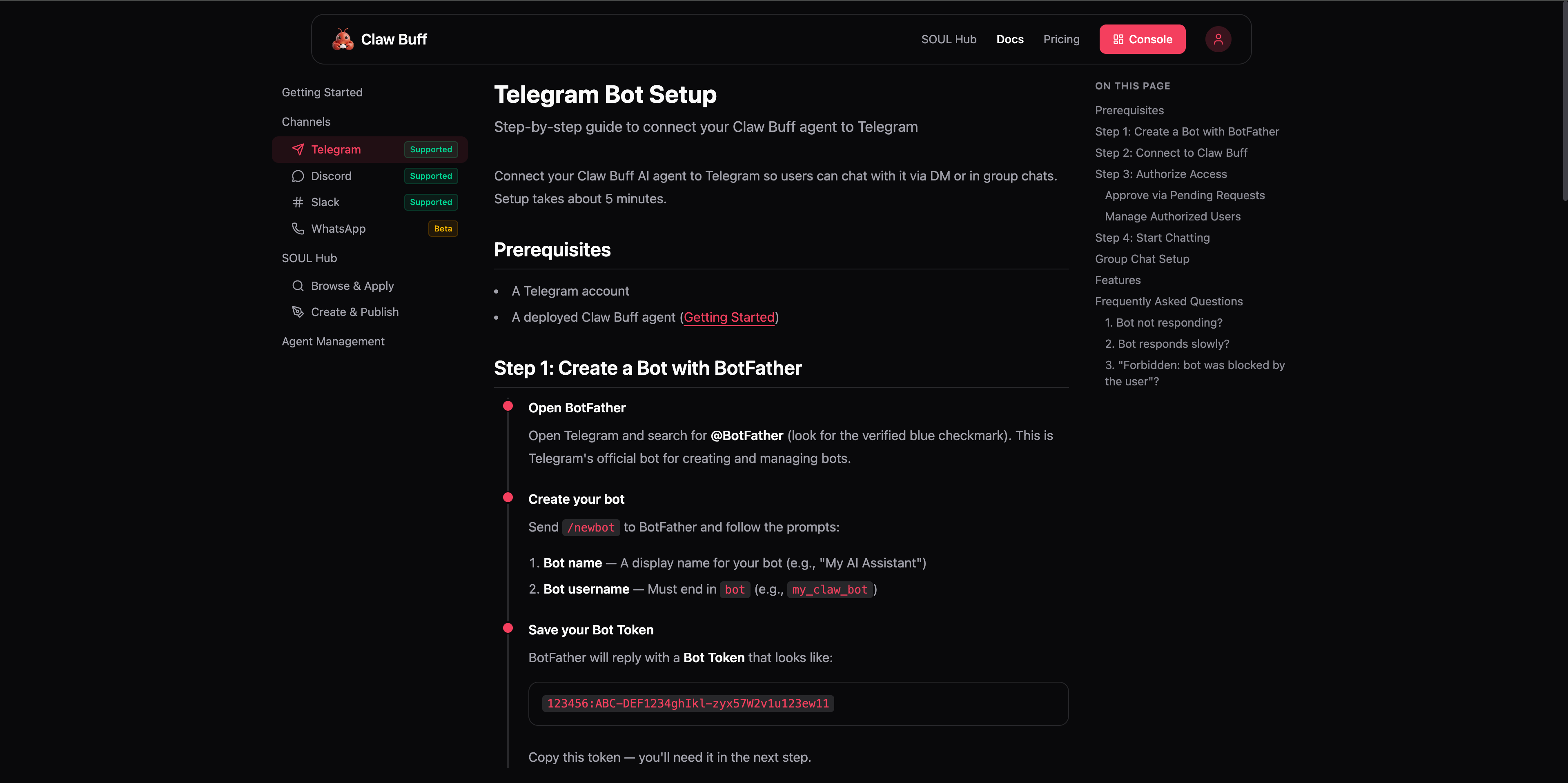Expand the Agent Management sidebar section
Image resolution: width=1568 pixels, height=783 pixels.
click(334, 341)
